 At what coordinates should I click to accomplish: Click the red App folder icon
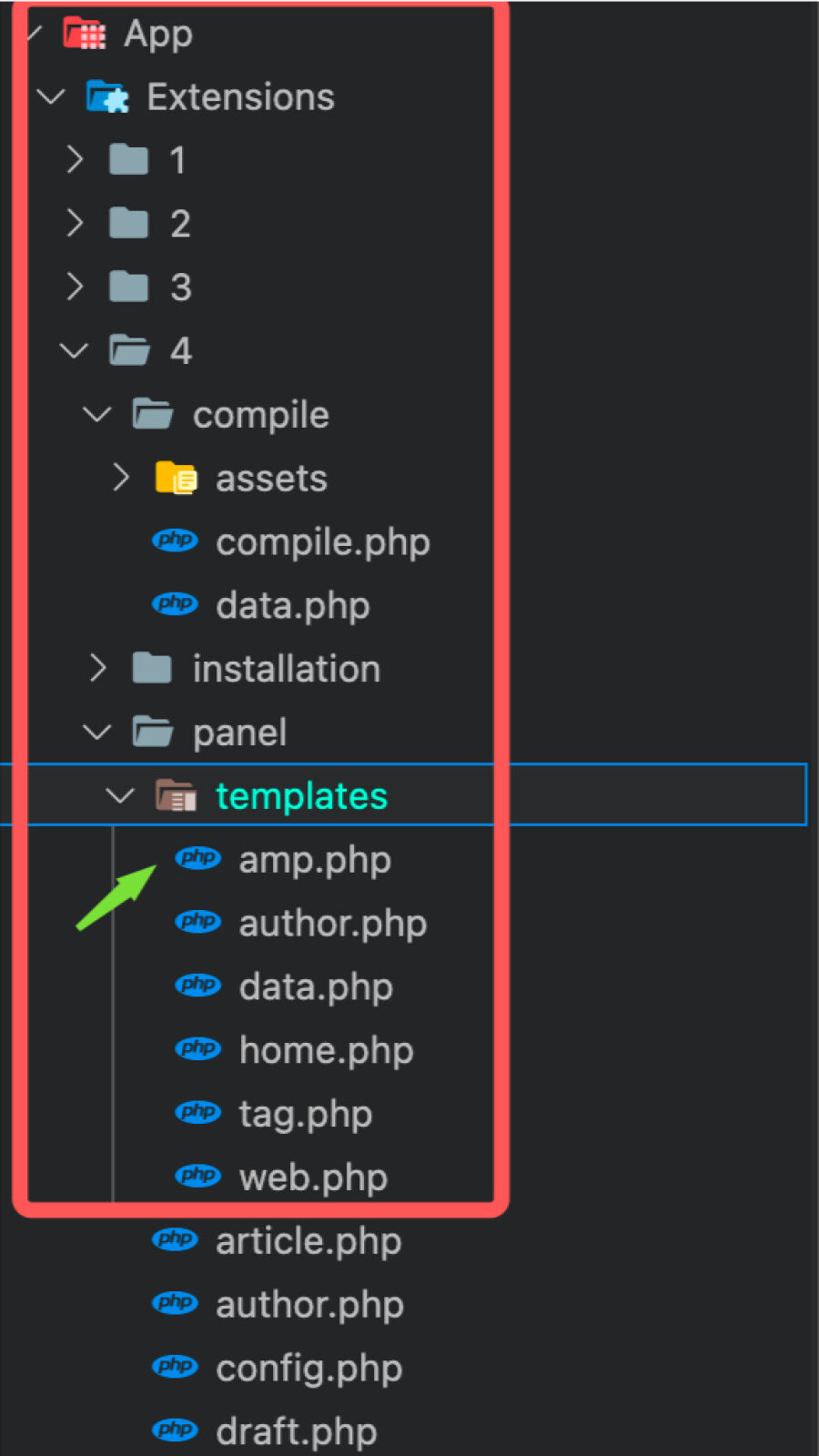(x=84, y=34)
